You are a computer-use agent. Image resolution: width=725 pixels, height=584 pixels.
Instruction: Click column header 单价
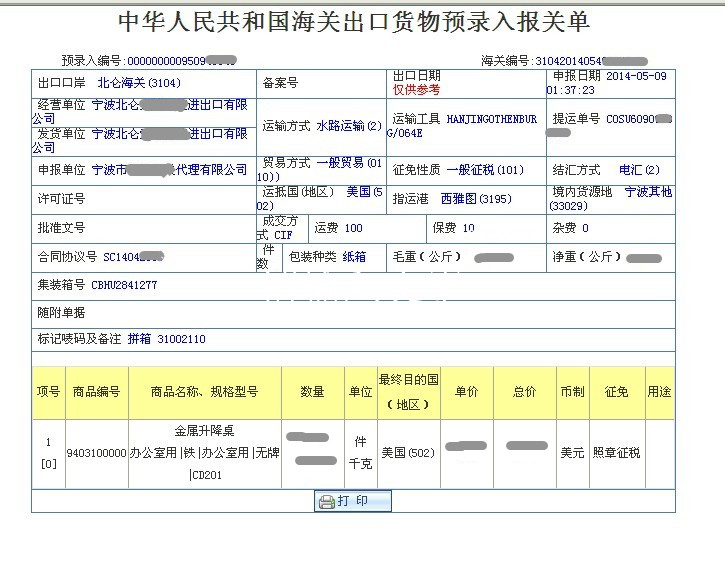point(466,392)
